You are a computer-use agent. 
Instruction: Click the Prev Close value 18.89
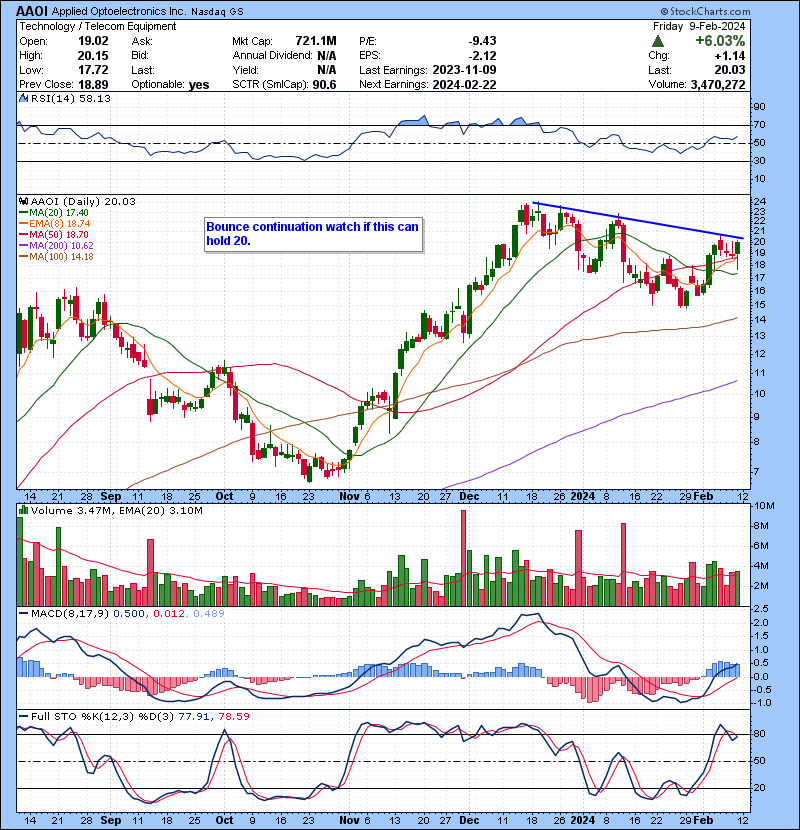[93, 85]
